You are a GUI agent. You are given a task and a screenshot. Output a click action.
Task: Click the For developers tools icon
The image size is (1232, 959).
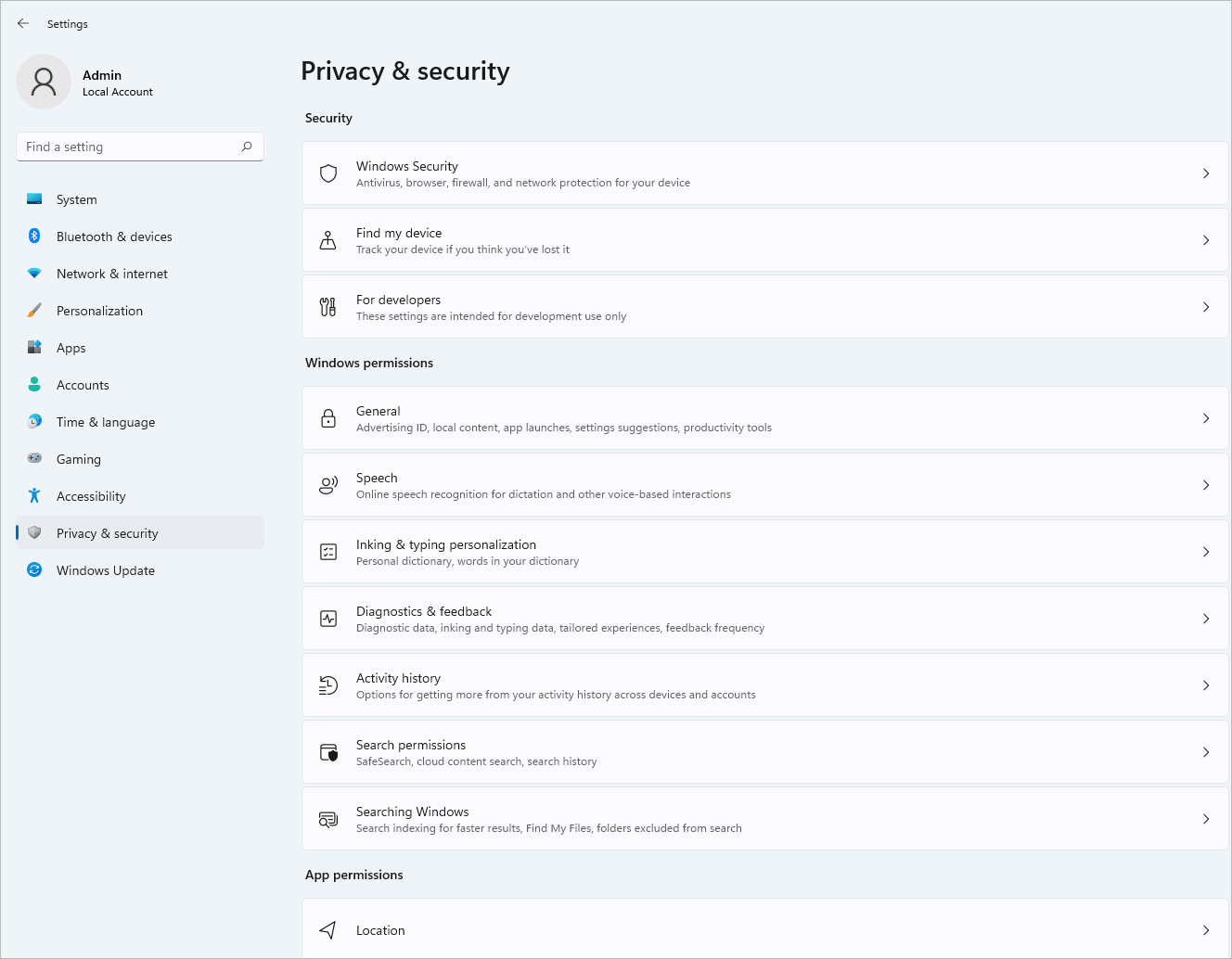pyautogui.click(x=328, y=307)
